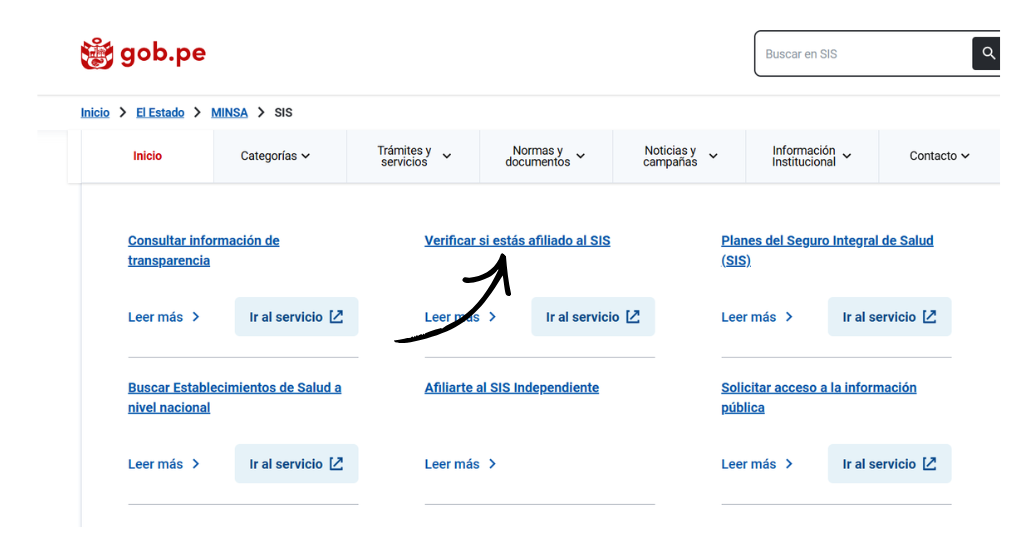
Task: Click Ir al servicio for Planes del Seguro
Action: coord(889,317)
